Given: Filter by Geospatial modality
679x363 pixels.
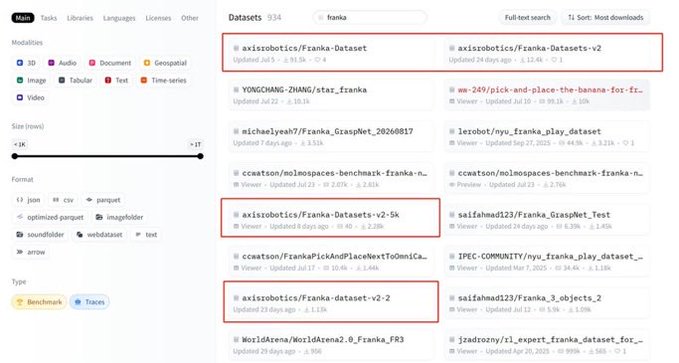Looking at the screenshot, I should point(165,63).
